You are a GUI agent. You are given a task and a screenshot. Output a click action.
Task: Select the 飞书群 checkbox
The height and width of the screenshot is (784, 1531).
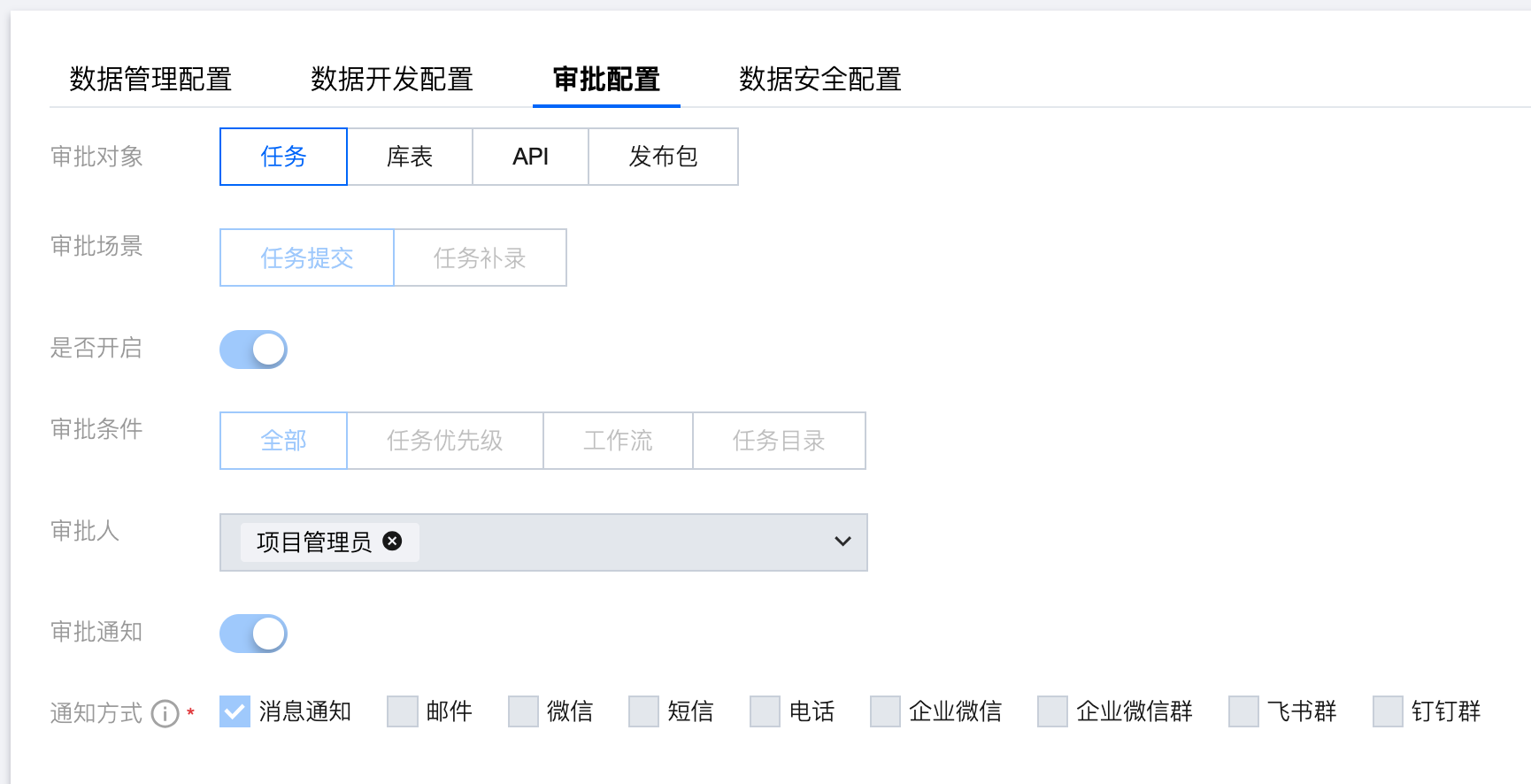[x=1243, y=711]
